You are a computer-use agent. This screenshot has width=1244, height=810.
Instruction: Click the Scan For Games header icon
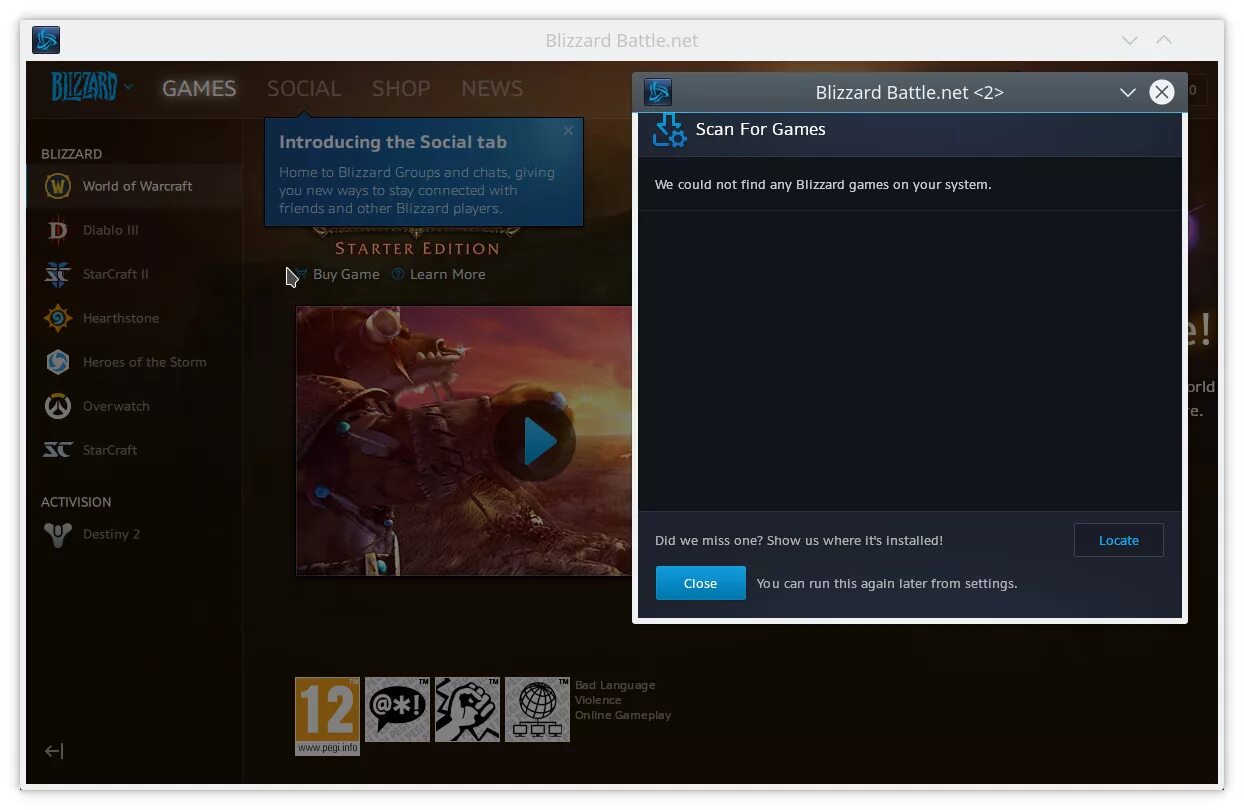point(669,130)
